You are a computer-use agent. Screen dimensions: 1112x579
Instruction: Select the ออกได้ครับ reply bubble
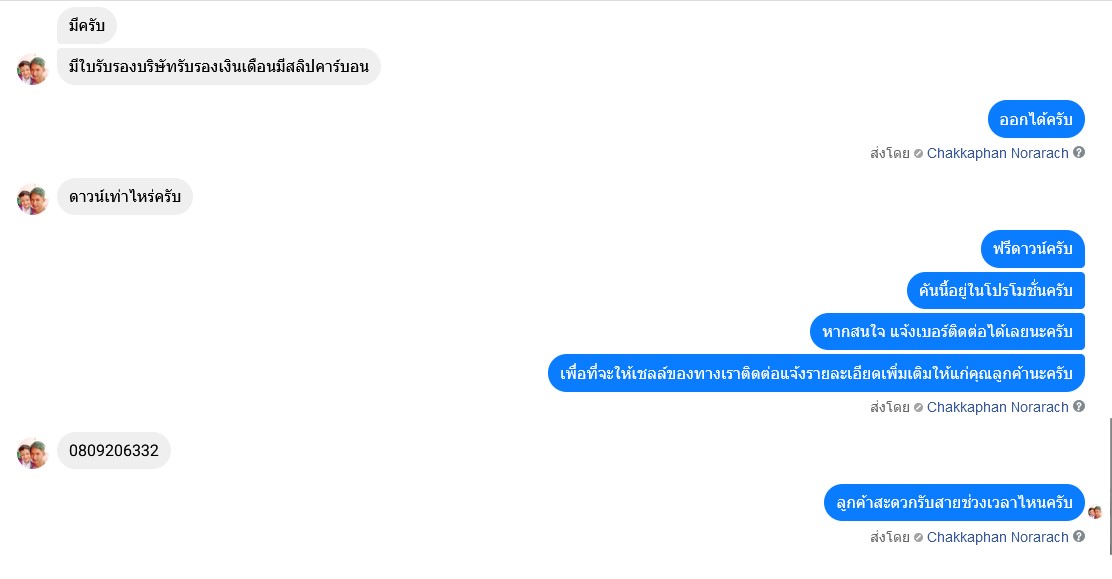pos(1036,119)
